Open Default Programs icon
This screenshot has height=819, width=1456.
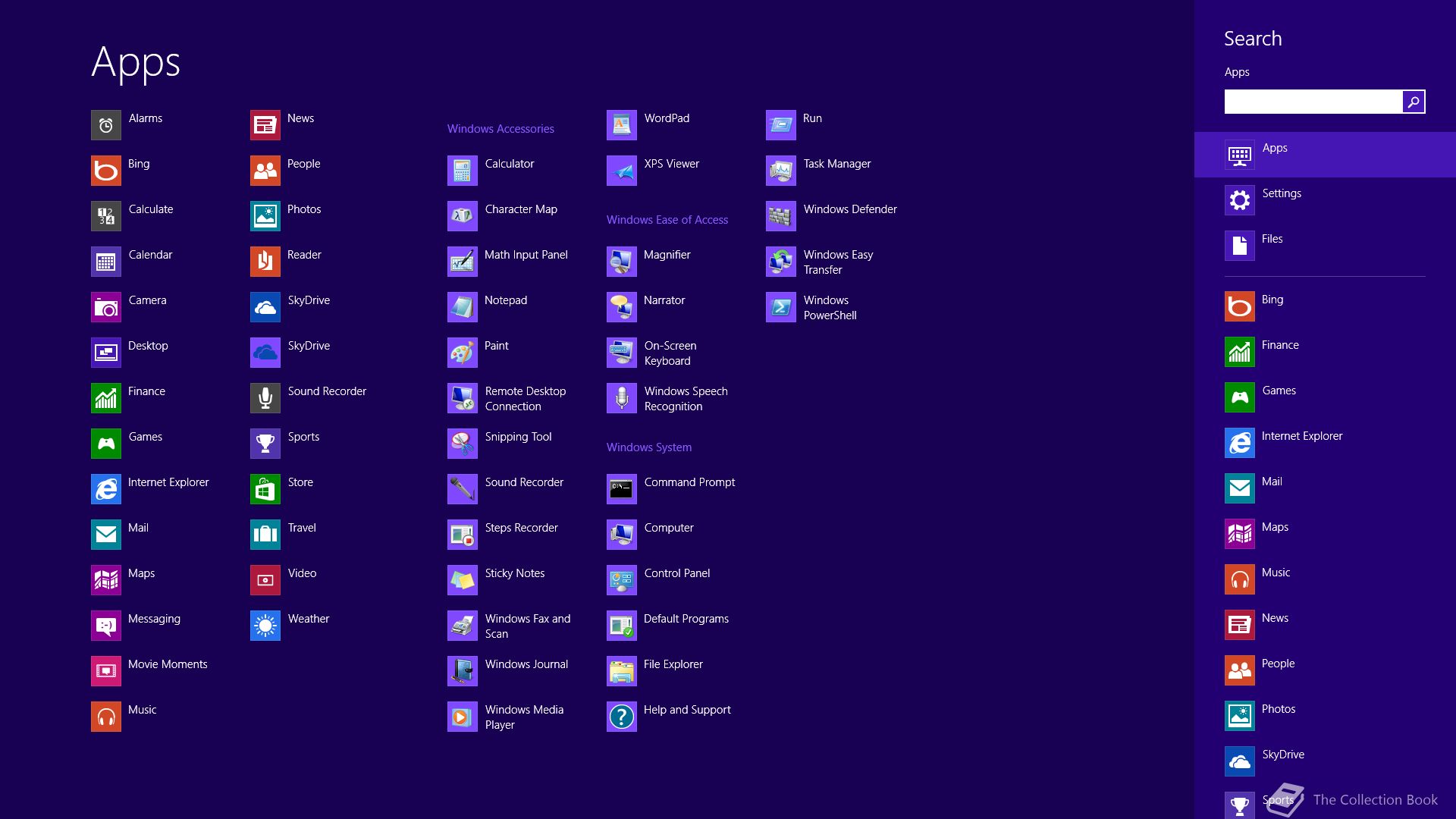click(x=622, y=626)
